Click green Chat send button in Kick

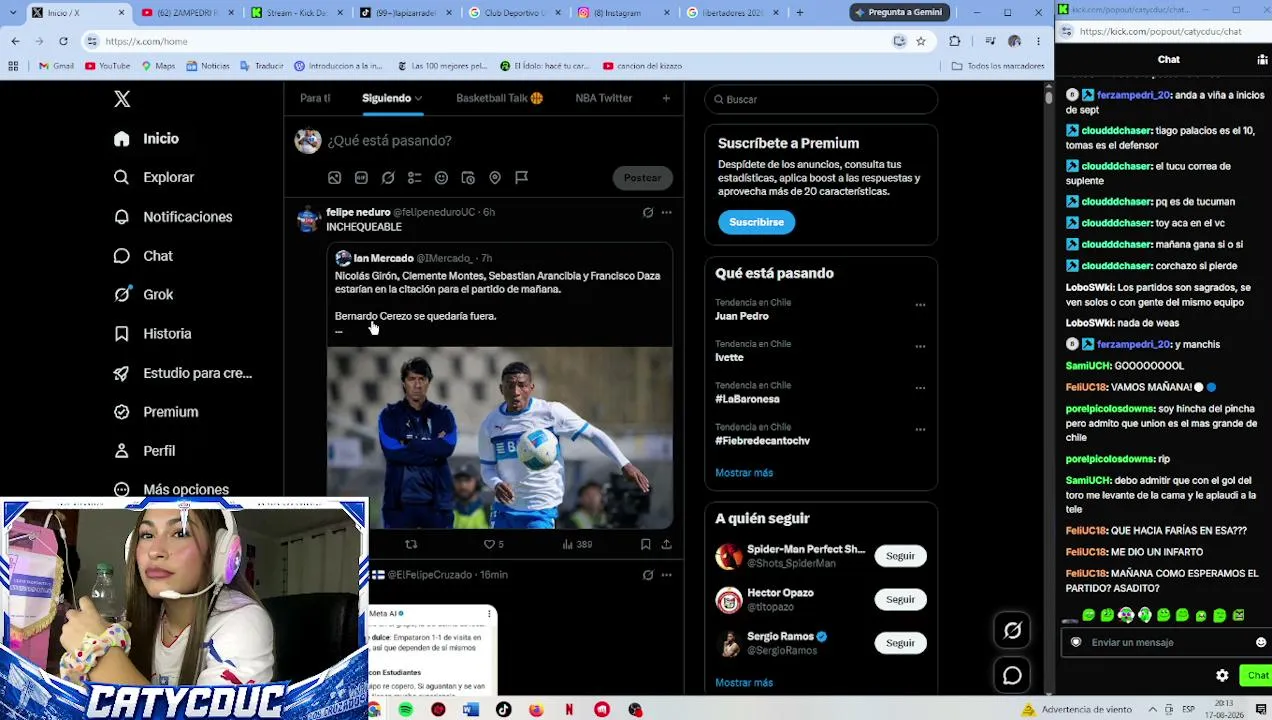1257,676
